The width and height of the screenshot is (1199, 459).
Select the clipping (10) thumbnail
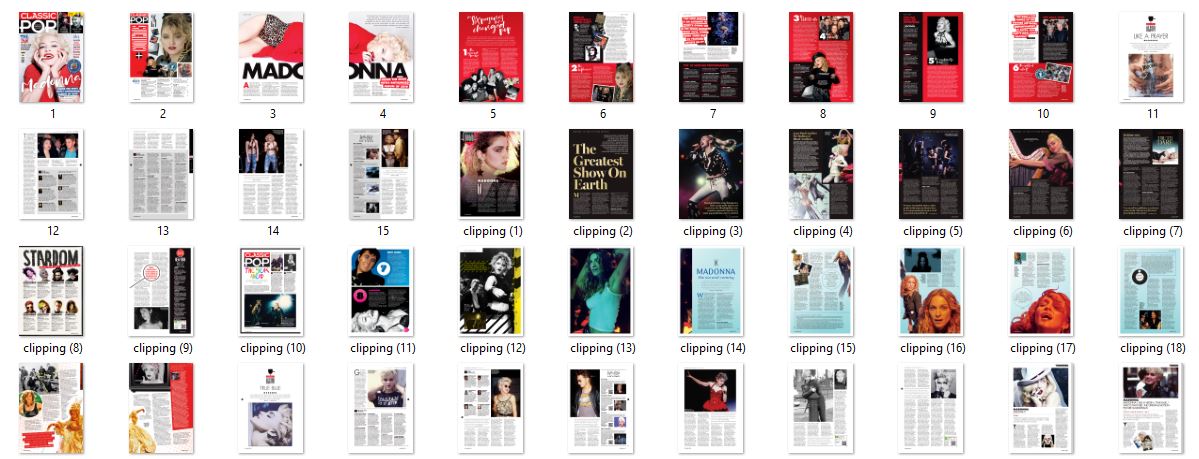[272, 291]
